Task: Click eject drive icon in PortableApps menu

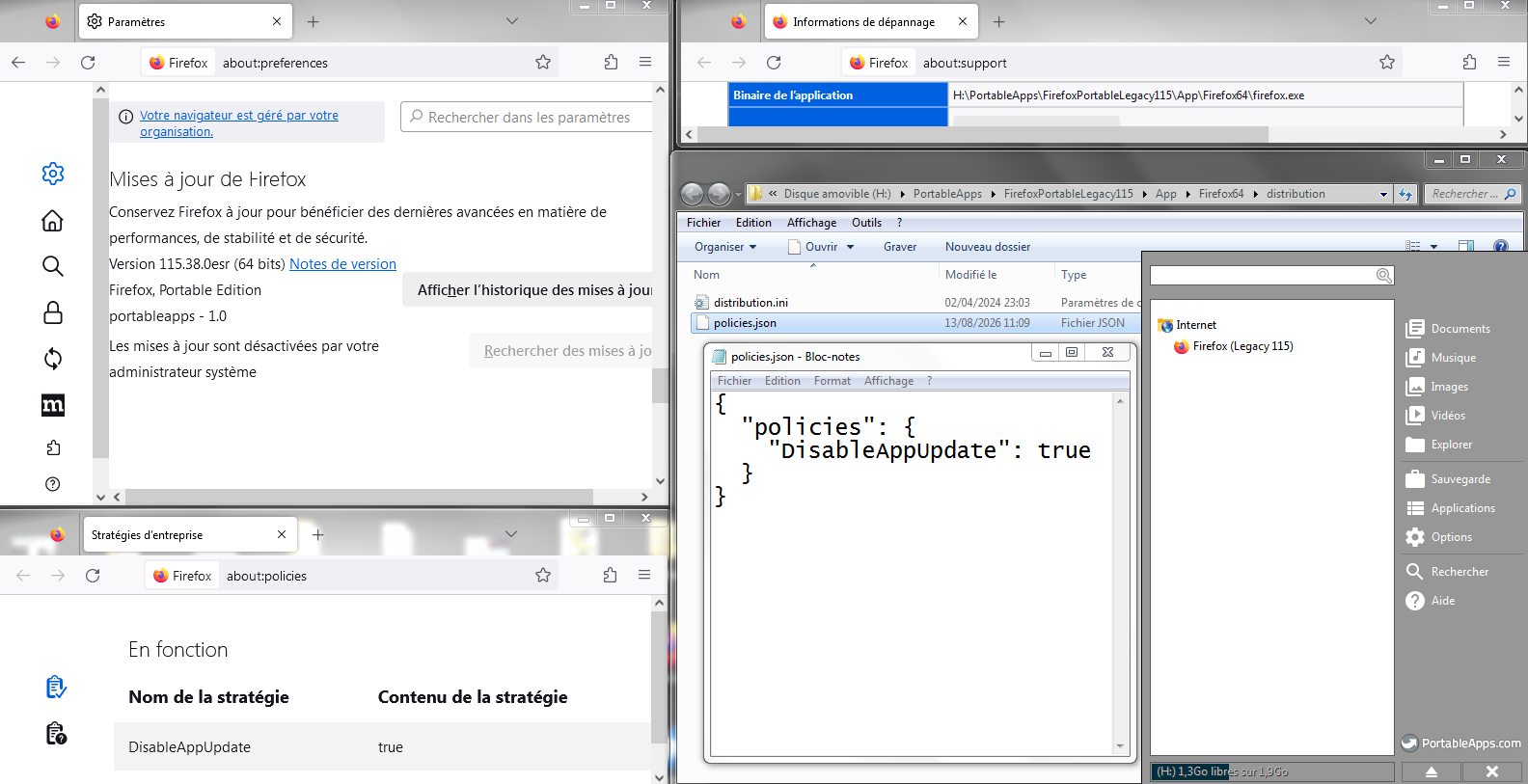Action: click(1432, 771)
